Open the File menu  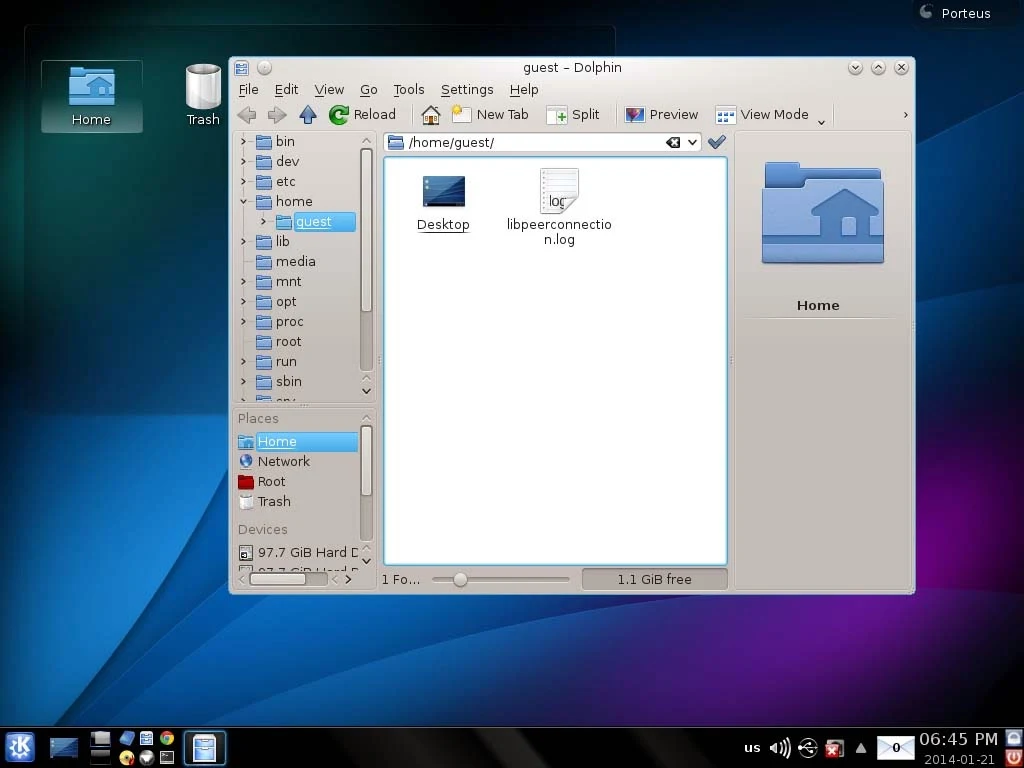248,89
